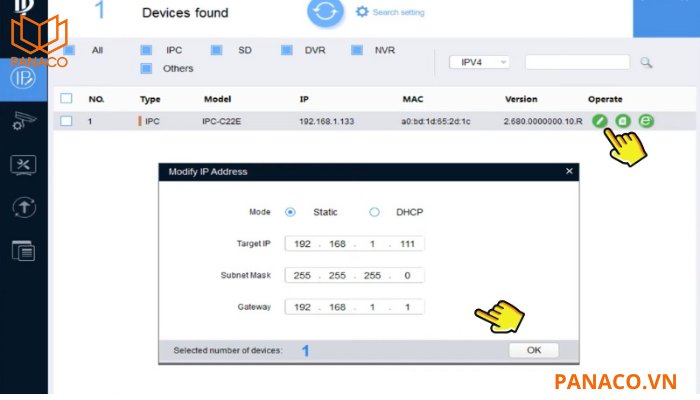Click the IPC-C22E model cell

coord(221,121)
